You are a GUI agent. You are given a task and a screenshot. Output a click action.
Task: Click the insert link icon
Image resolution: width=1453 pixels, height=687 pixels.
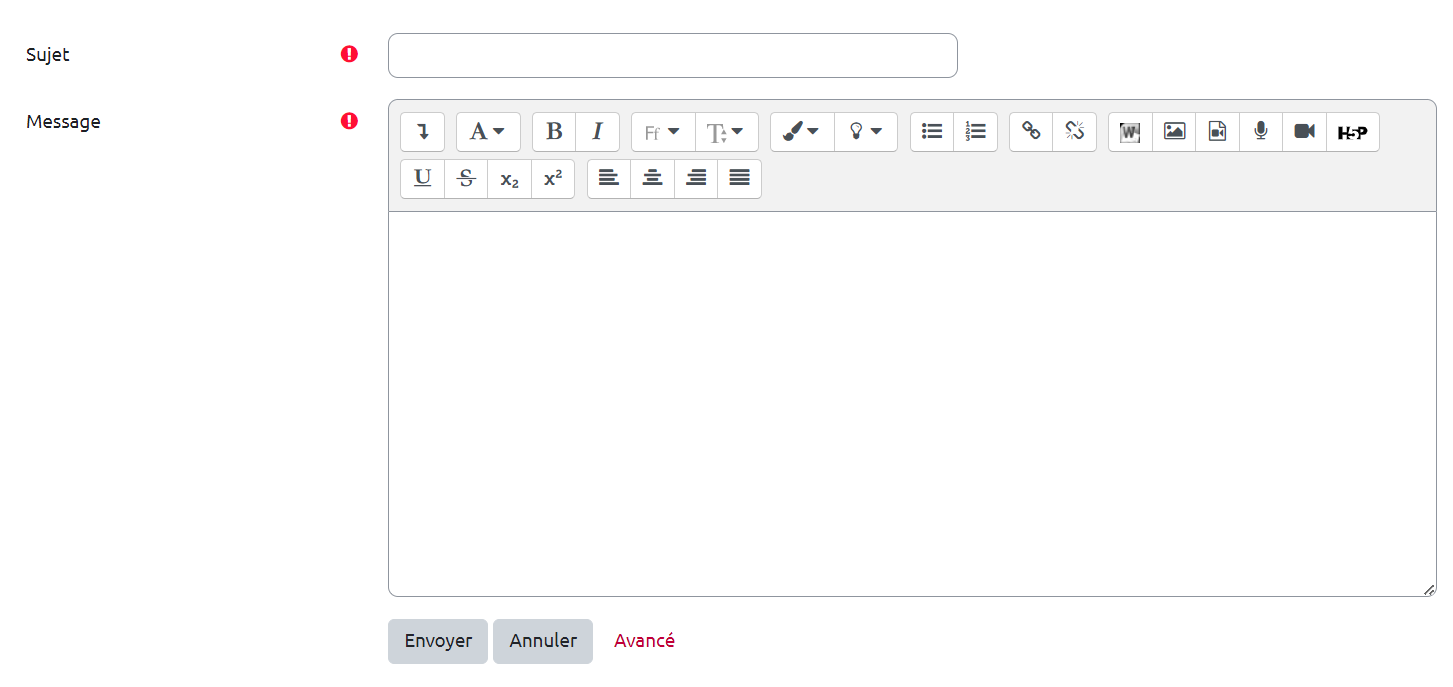1031,132
